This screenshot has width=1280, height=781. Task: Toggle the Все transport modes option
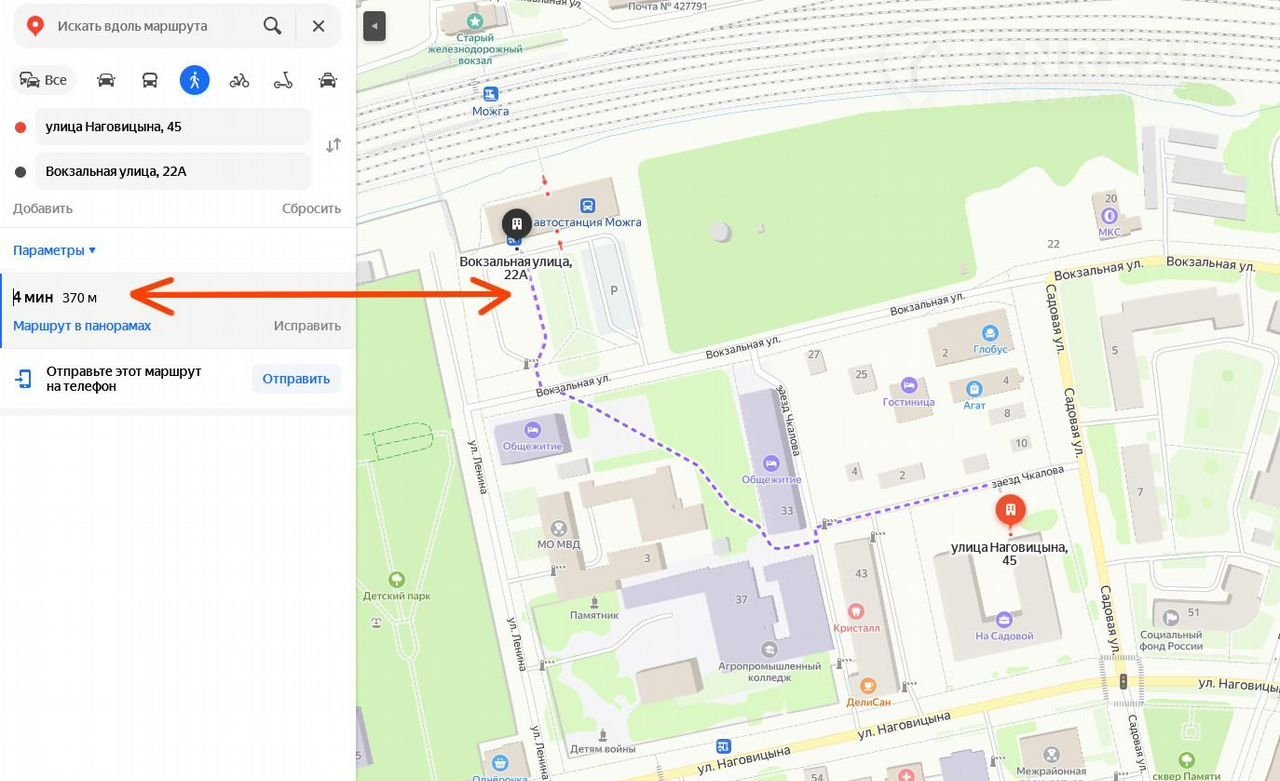coord(43,80)
